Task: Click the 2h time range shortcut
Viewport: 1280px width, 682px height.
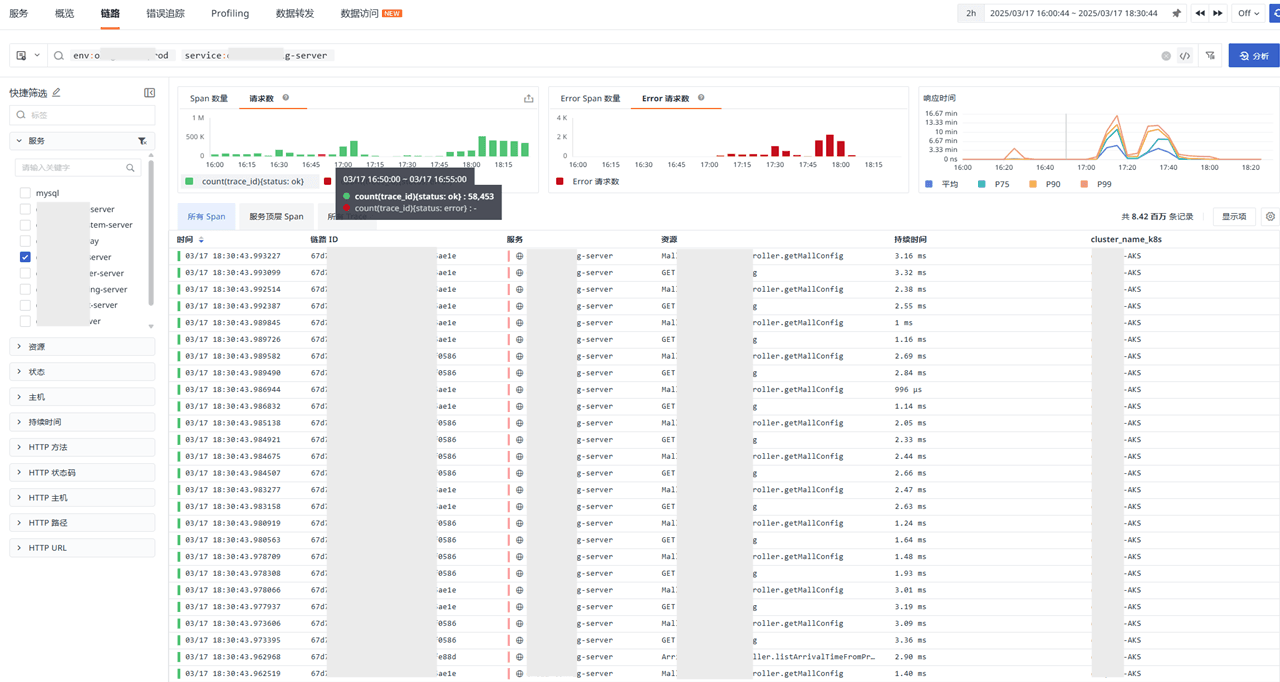Action: 970,13
